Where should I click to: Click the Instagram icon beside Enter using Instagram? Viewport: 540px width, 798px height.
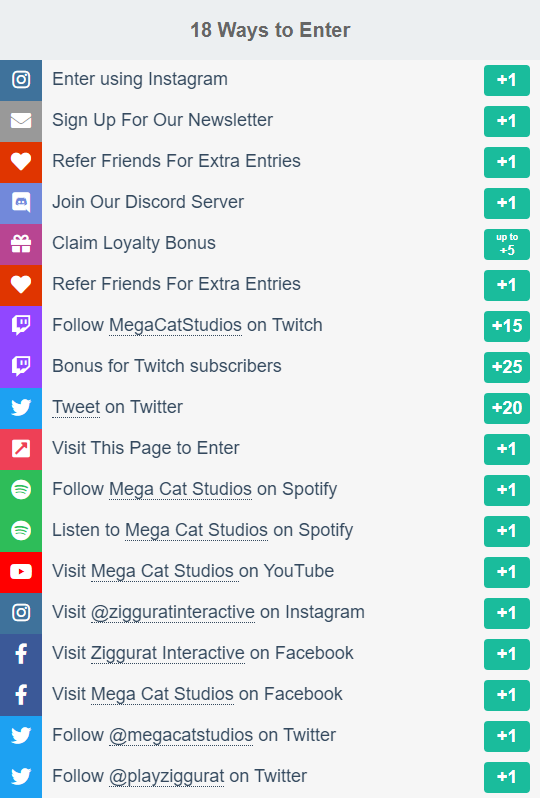(x=21, y=80)
